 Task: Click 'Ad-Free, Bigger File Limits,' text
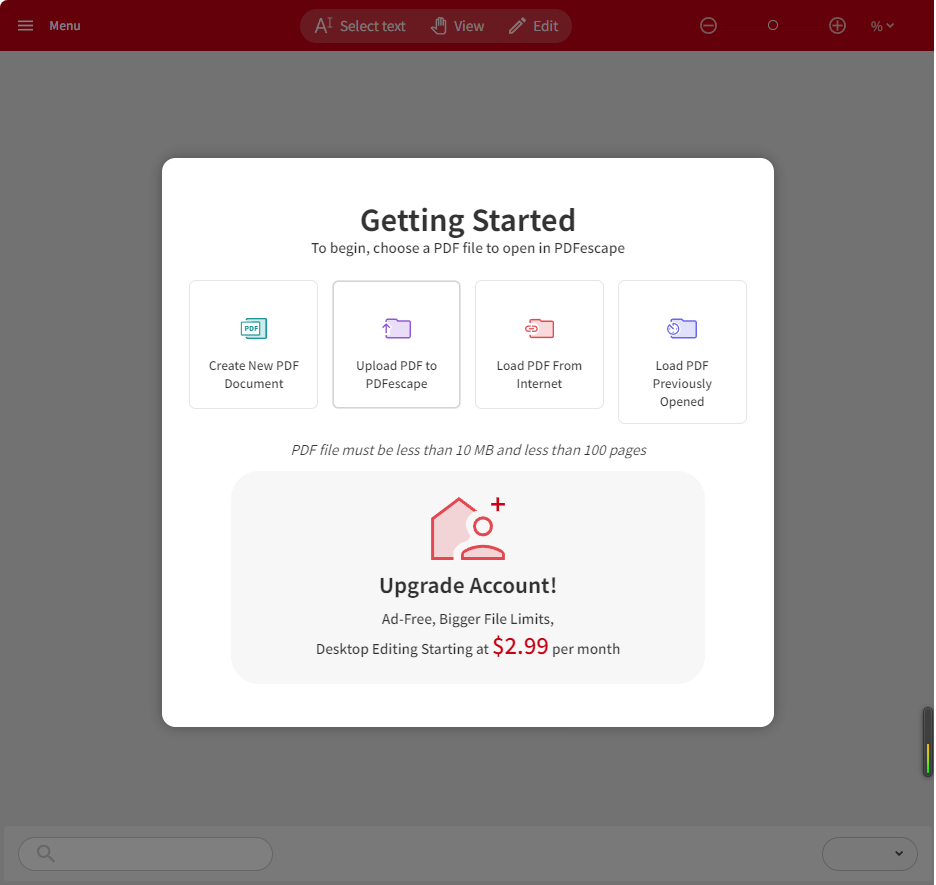coord(468,619)
